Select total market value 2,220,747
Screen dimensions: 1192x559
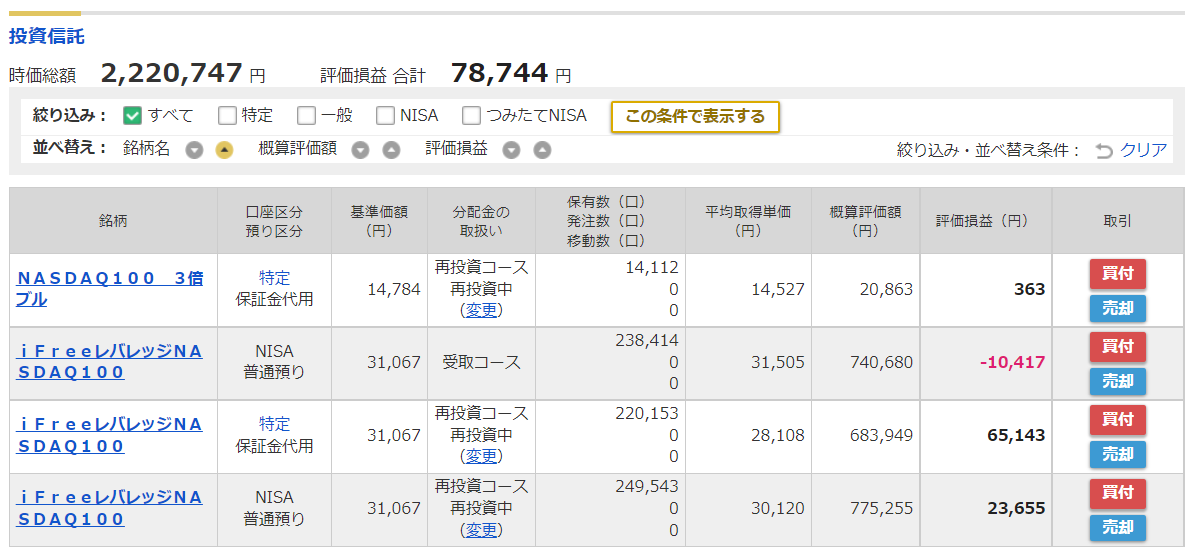tap(172, 73)
